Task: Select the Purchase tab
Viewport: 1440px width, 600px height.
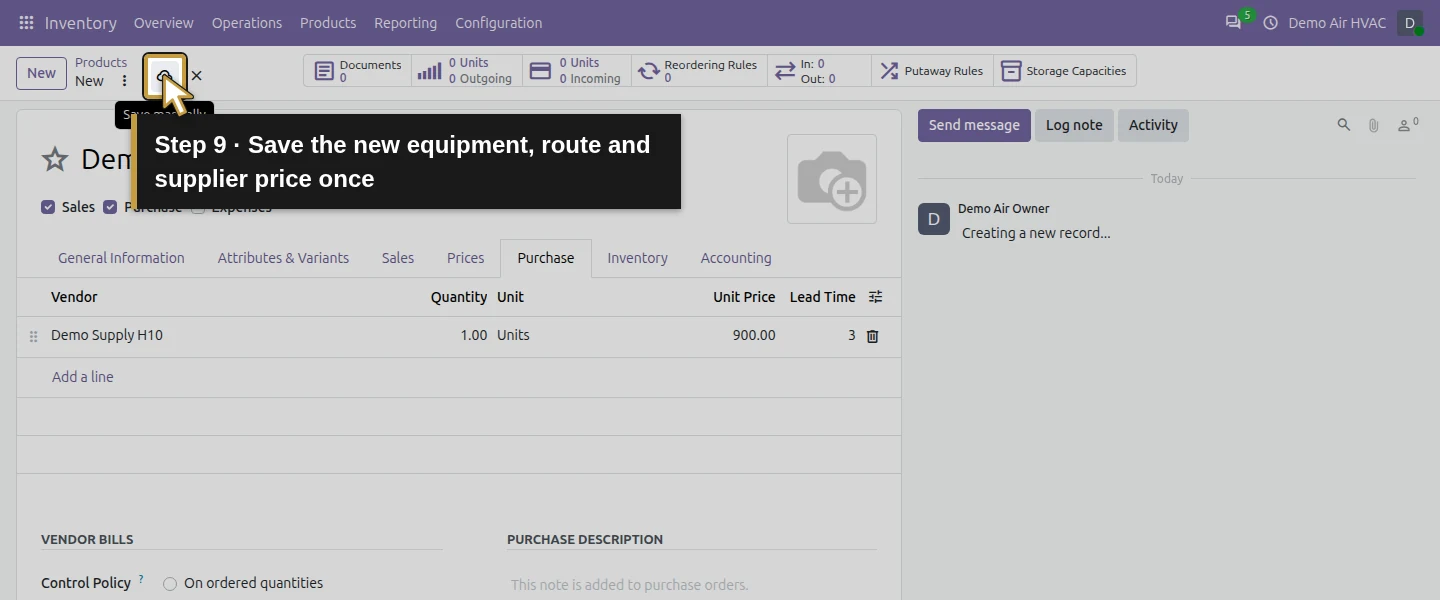Action: [x=546, y=258]
